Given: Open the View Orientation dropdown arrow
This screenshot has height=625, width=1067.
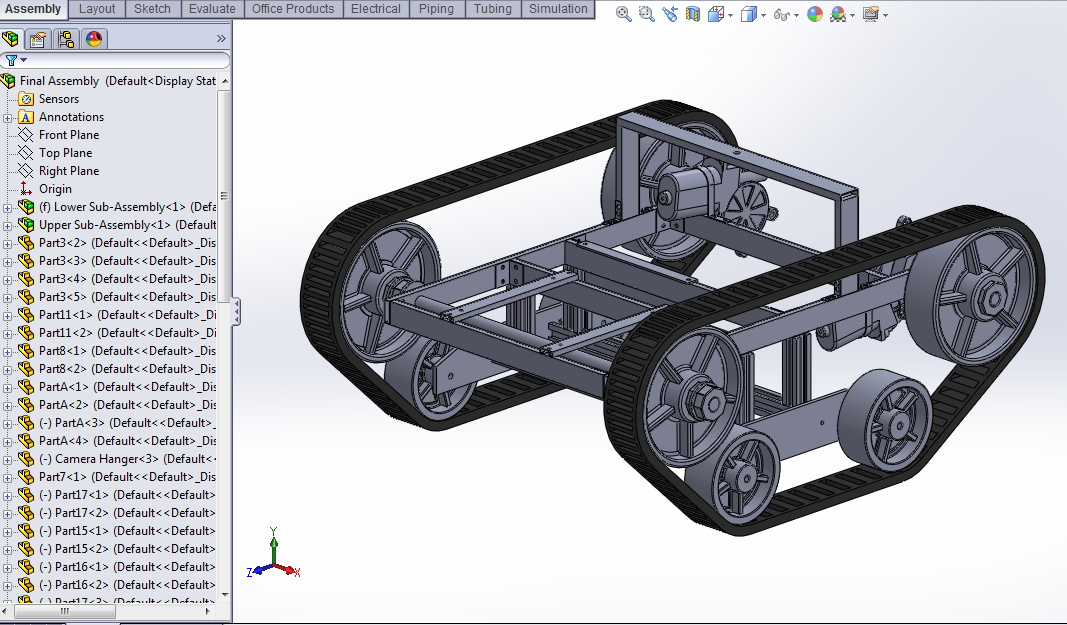Looking at the screenshot, I should tap(731, 15).
